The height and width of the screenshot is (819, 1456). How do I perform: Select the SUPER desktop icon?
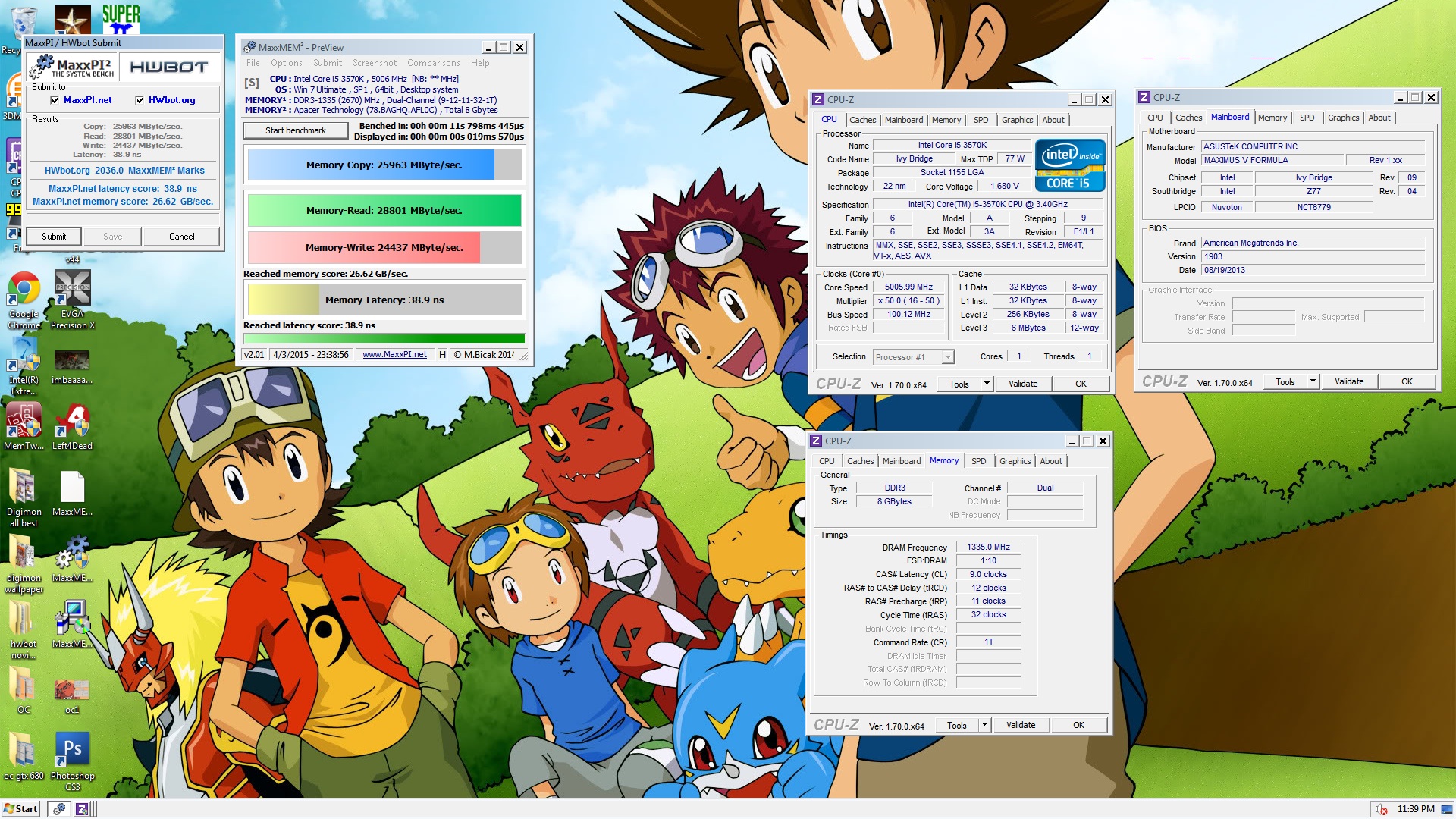[121, 19]
